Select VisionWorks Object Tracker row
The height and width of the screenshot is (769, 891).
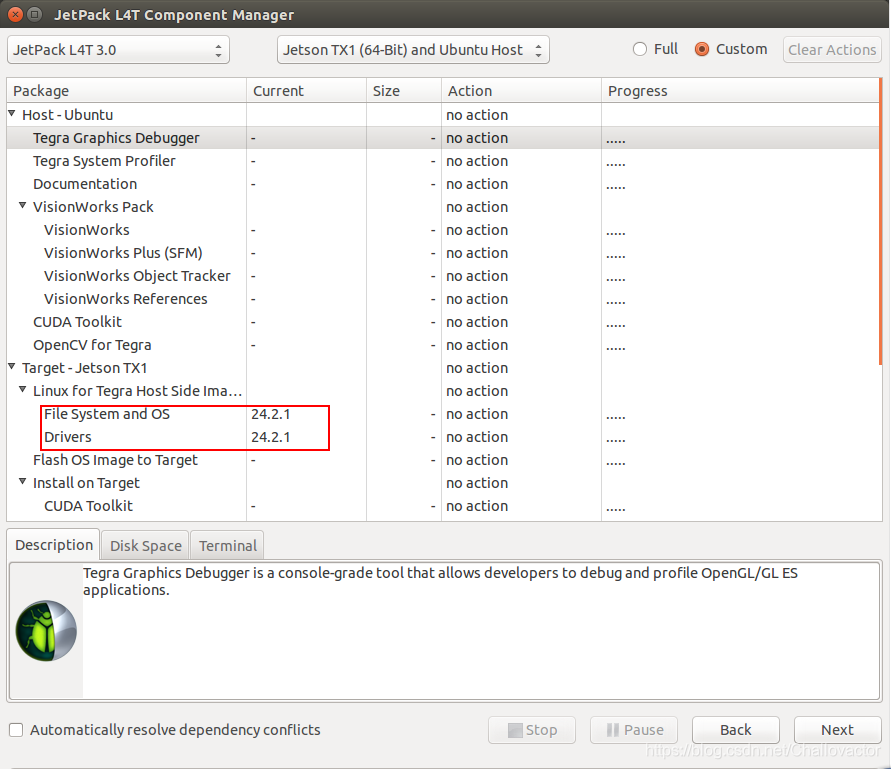click(x=443, y=276)
